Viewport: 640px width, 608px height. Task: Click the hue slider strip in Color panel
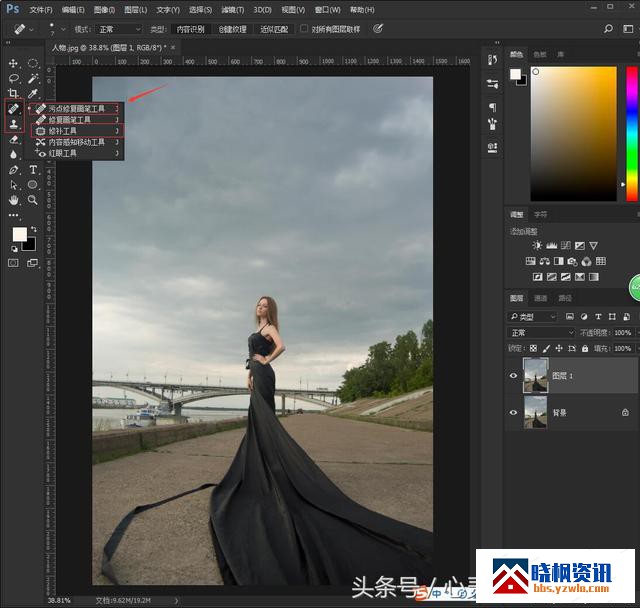coord(632,134)
